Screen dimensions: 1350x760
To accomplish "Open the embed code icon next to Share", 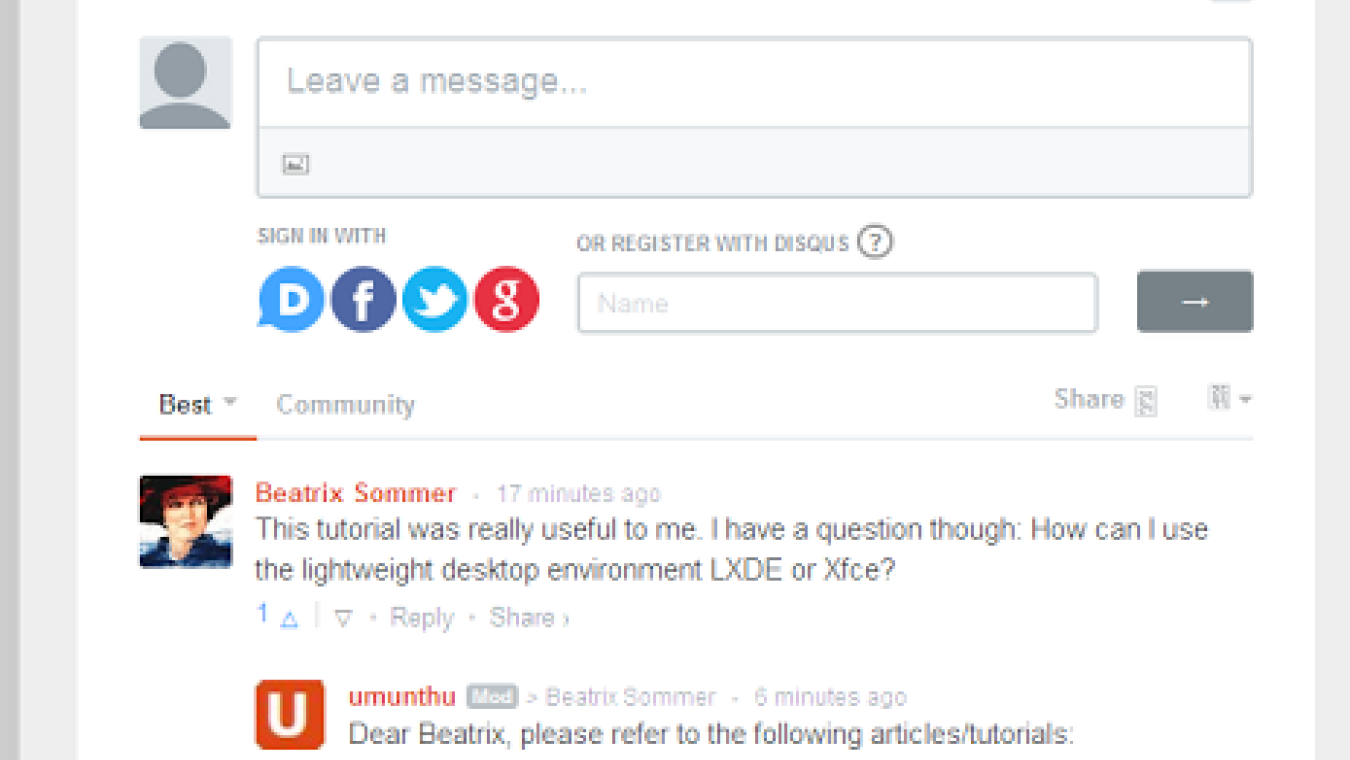I will pyautogui.click(x=1146, y=399).
